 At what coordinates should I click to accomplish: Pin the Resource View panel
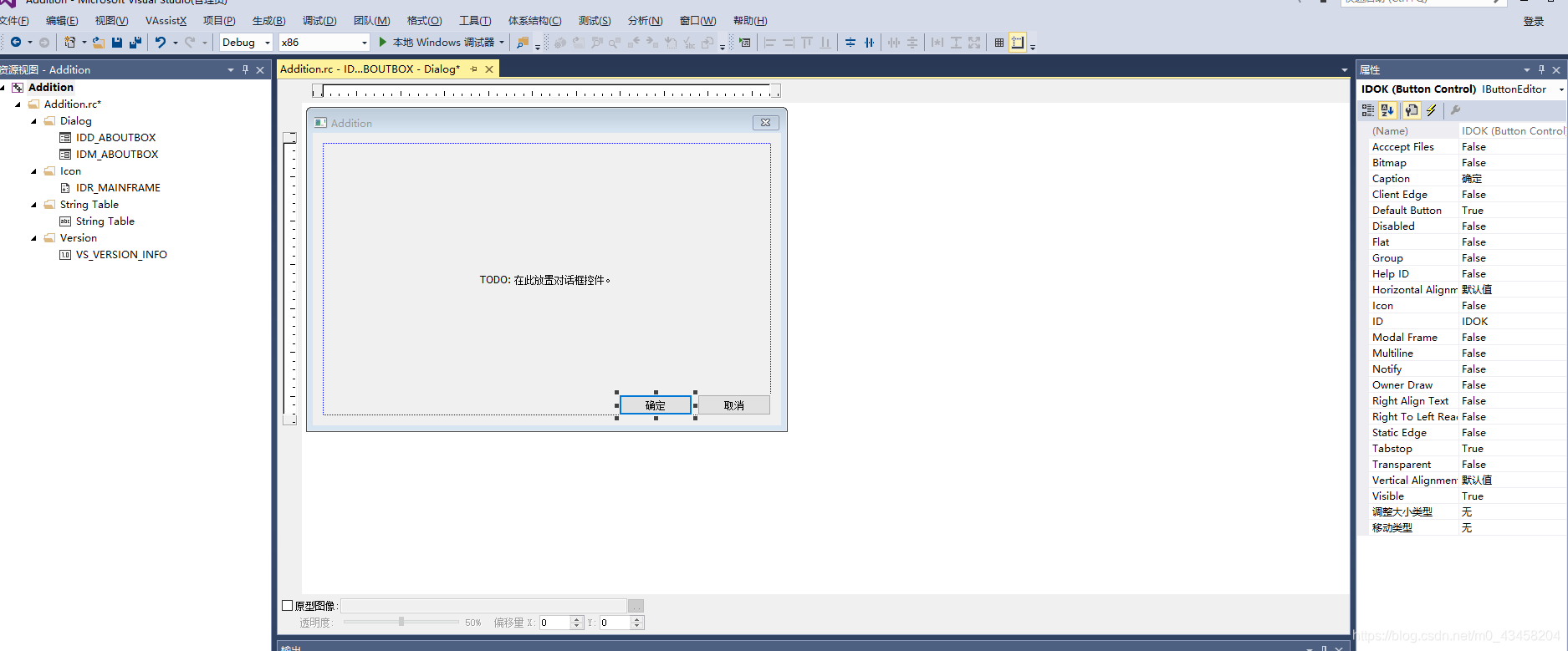point(245,69)
